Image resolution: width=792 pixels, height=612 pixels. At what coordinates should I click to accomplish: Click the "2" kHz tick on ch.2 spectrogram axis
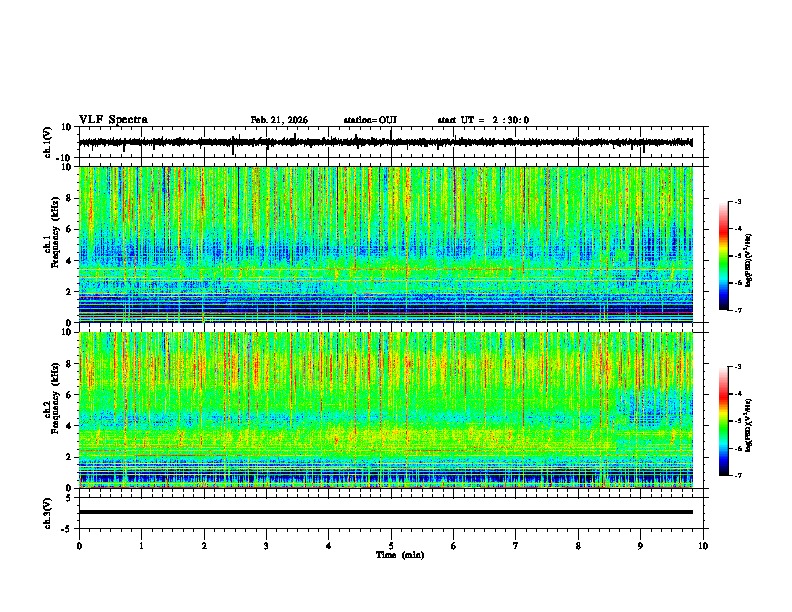[70, 457]
